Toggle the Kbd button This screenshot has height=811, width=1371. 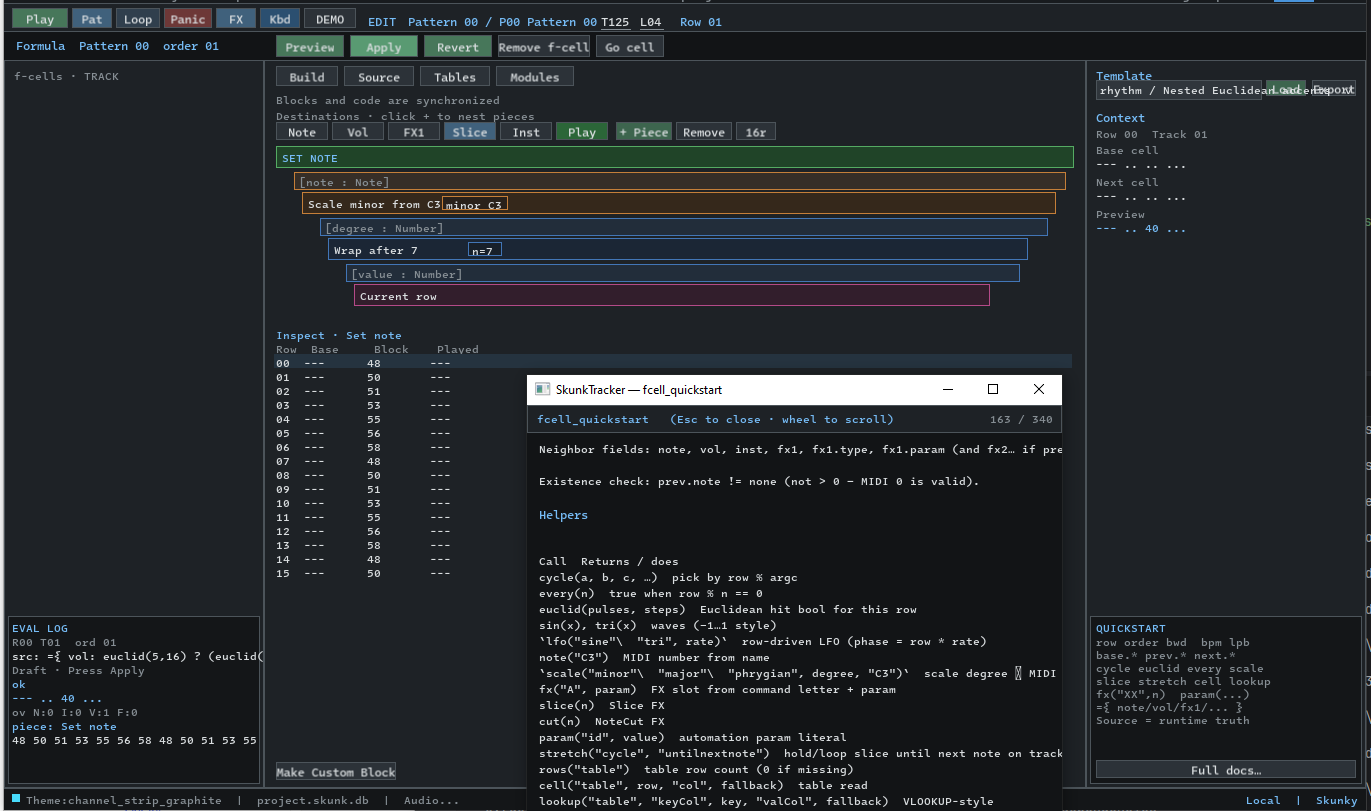278,19
